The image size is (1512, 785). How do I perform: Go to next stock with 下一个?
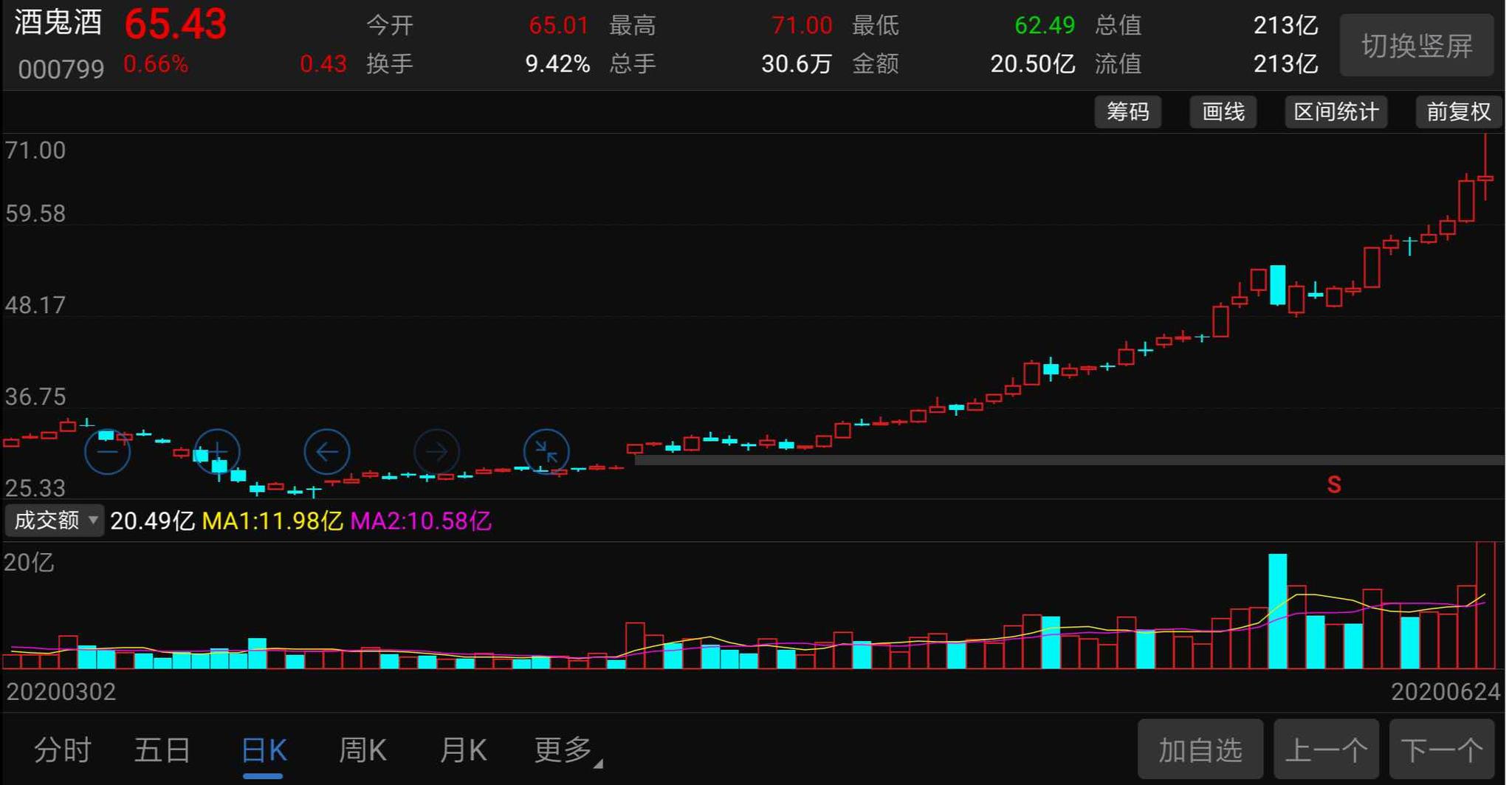pos(1442,750)
